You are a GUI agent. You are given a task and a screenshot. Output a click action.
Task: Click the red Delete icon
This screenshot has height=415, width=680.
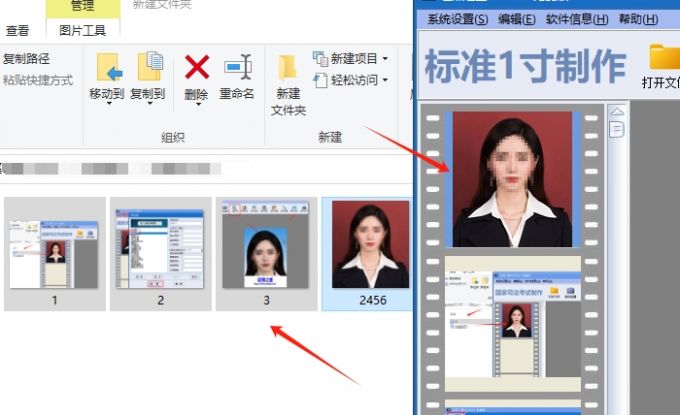(197, 67)
